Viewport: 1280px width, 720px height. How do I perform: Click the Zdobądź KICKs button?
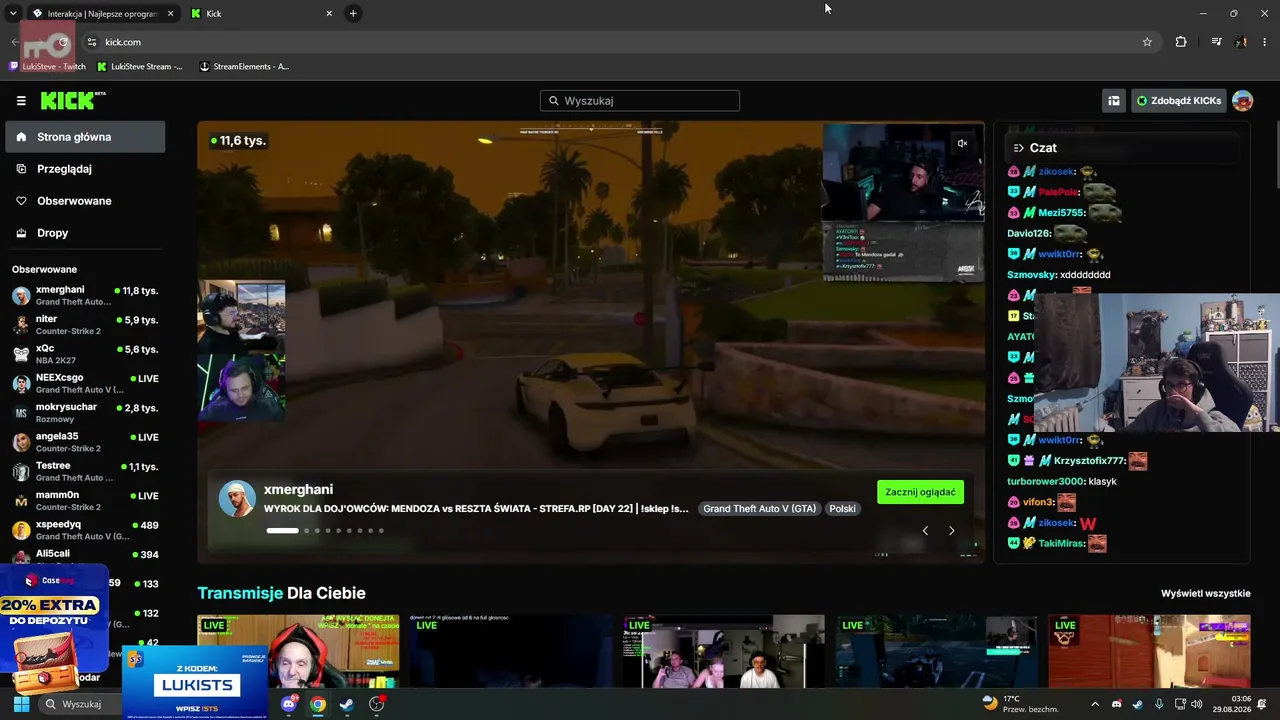pyautogui.click(x=1178, y=101)
